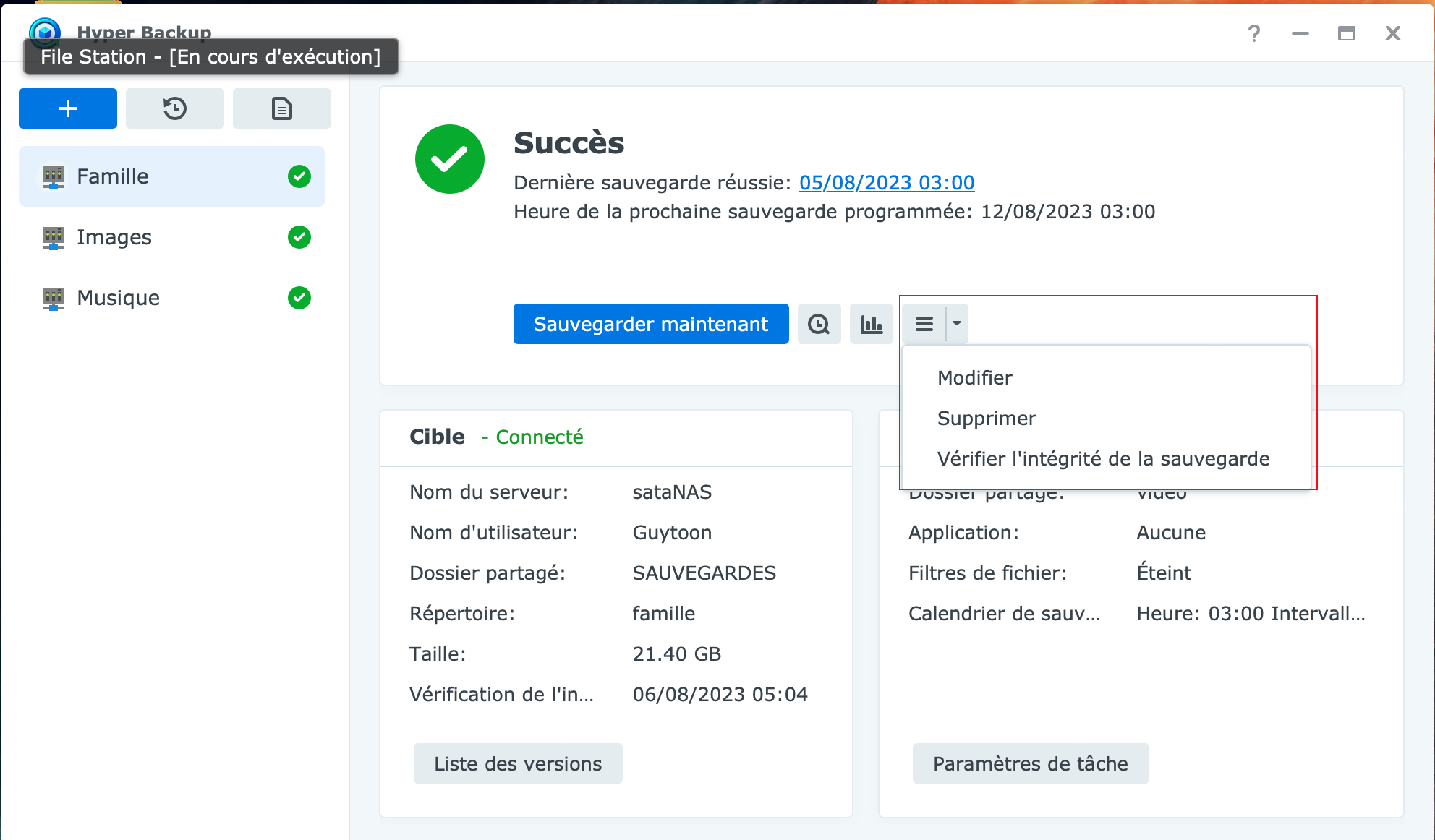Select the Musique backup task
Image resolution: width=1435 pixels, height=840 pixels.
point(118,298)
